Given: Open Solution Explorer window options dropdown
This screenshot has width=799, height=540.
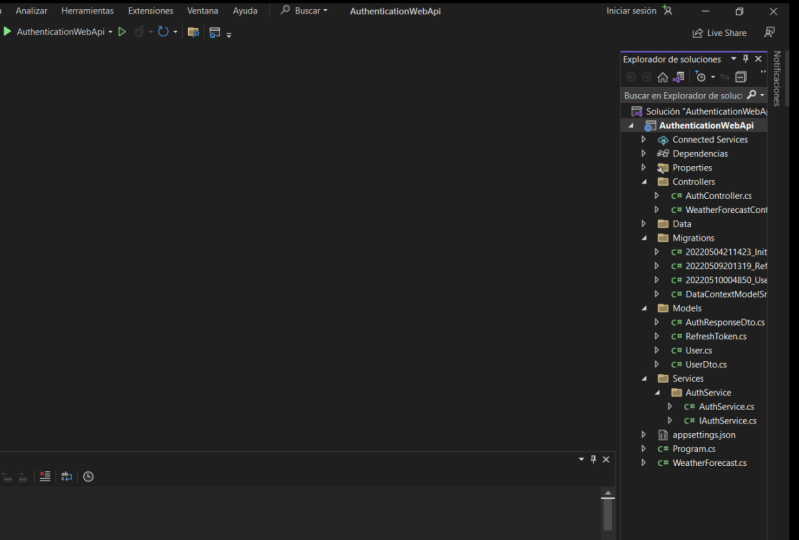Looking at the screenshot, I should click(734, 59).
